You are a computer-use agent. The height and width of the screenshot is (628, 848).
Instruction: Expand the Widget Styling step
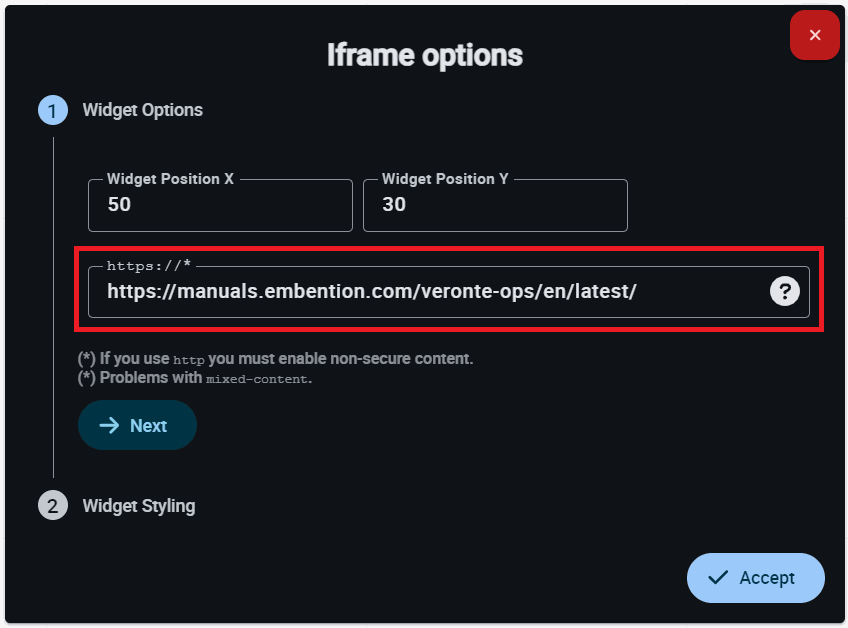[138, 506]
